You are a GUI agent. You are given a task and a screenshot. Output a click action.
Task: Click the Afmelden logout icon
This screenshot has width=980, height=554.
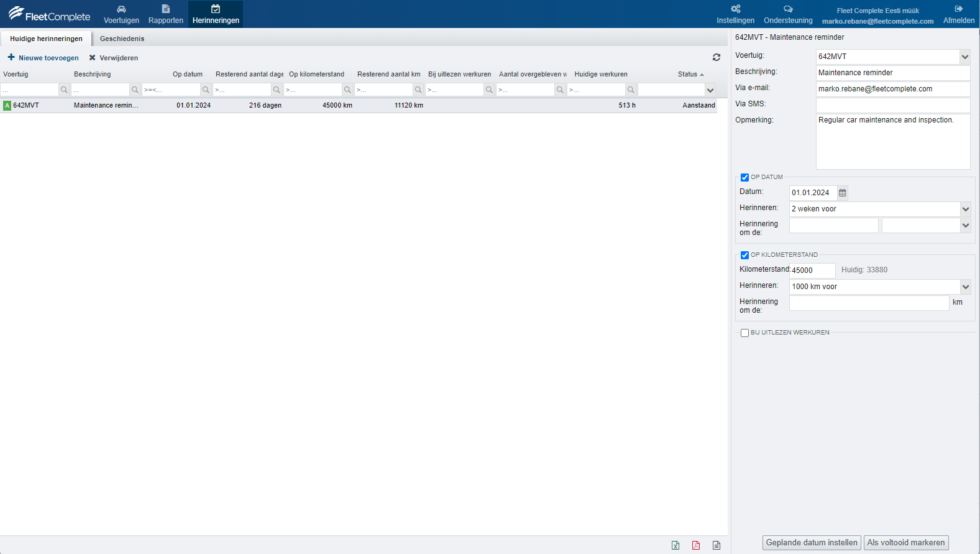pyautogui.click(x=958, y=9)
